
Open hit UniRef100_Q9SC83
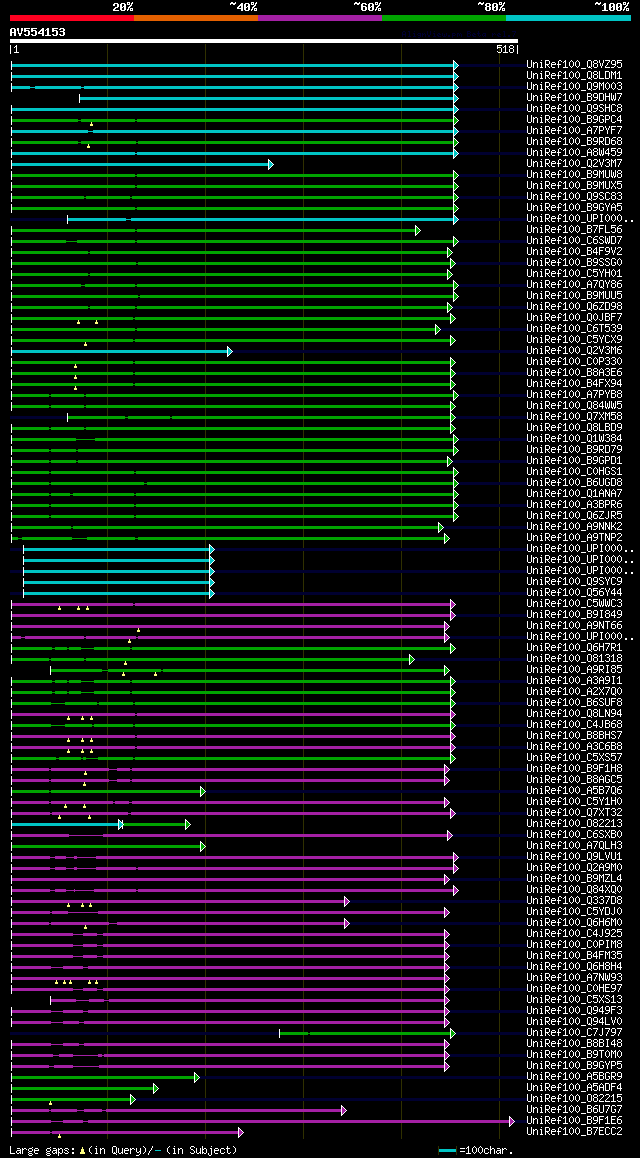pyautogui.click(x=574, y=196)
